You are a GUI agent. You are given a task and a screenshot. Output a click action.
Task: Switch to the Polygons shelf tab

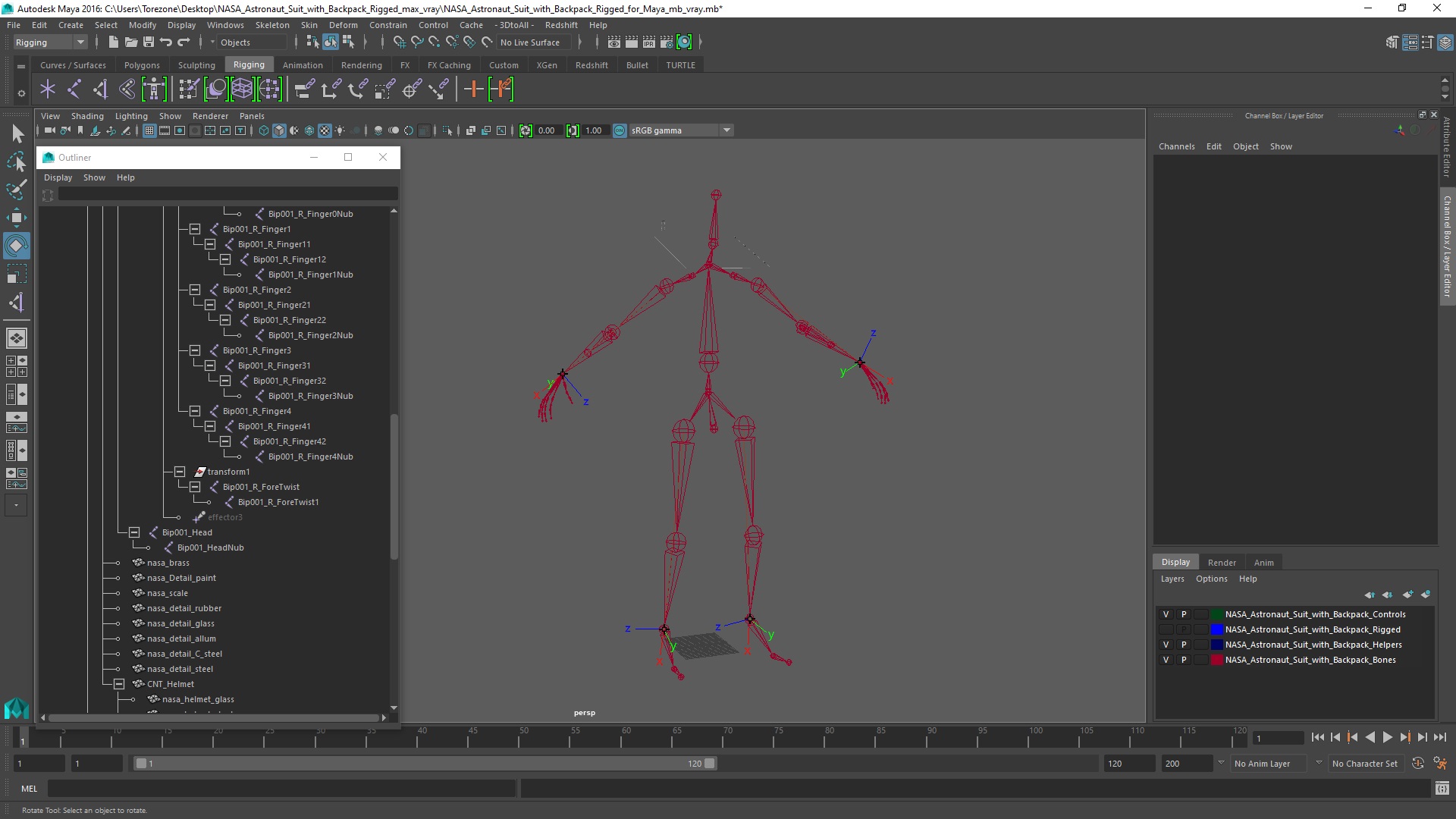(142, 65)
